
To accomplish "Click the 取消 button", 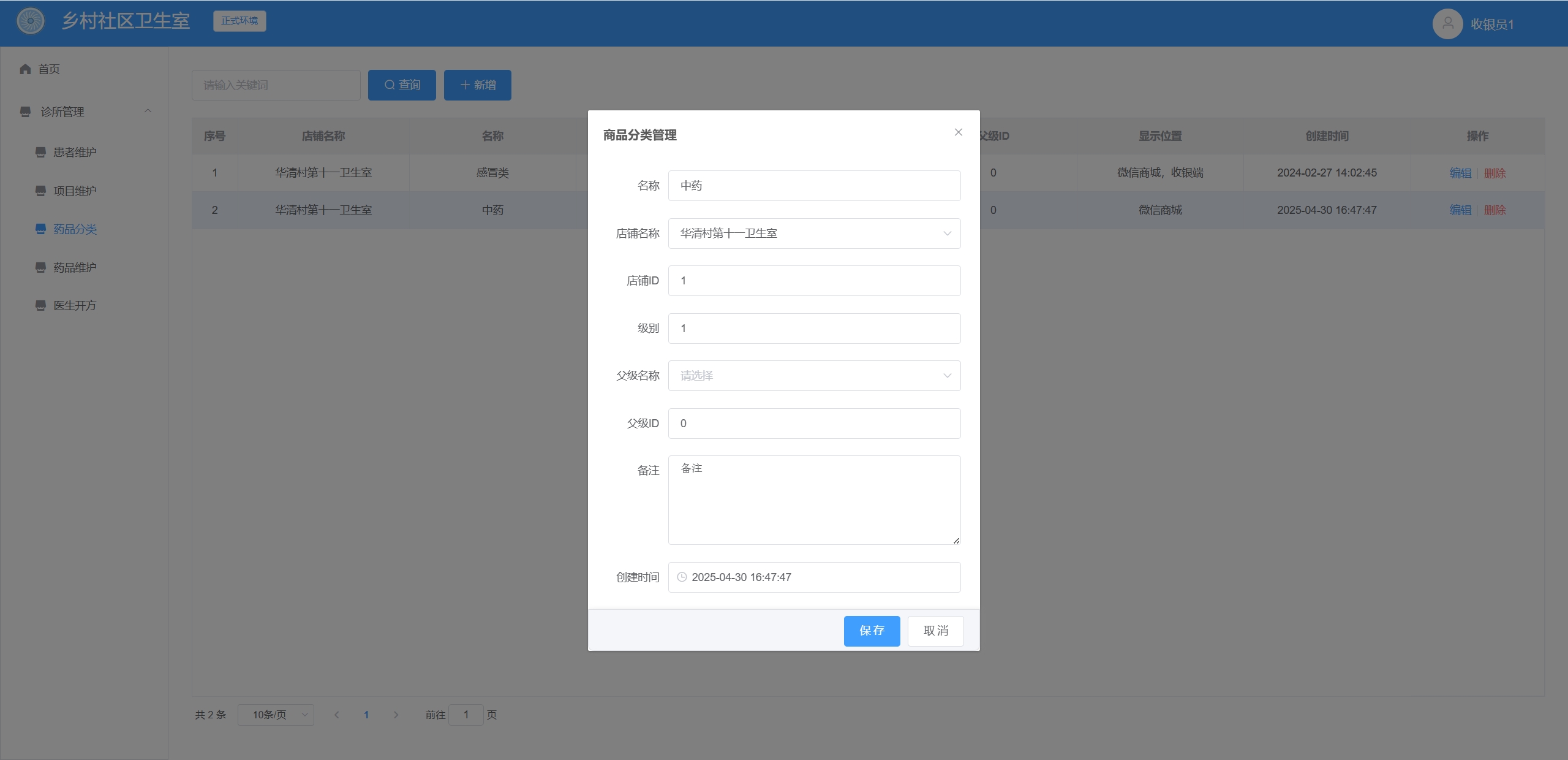I will point(935,631).
